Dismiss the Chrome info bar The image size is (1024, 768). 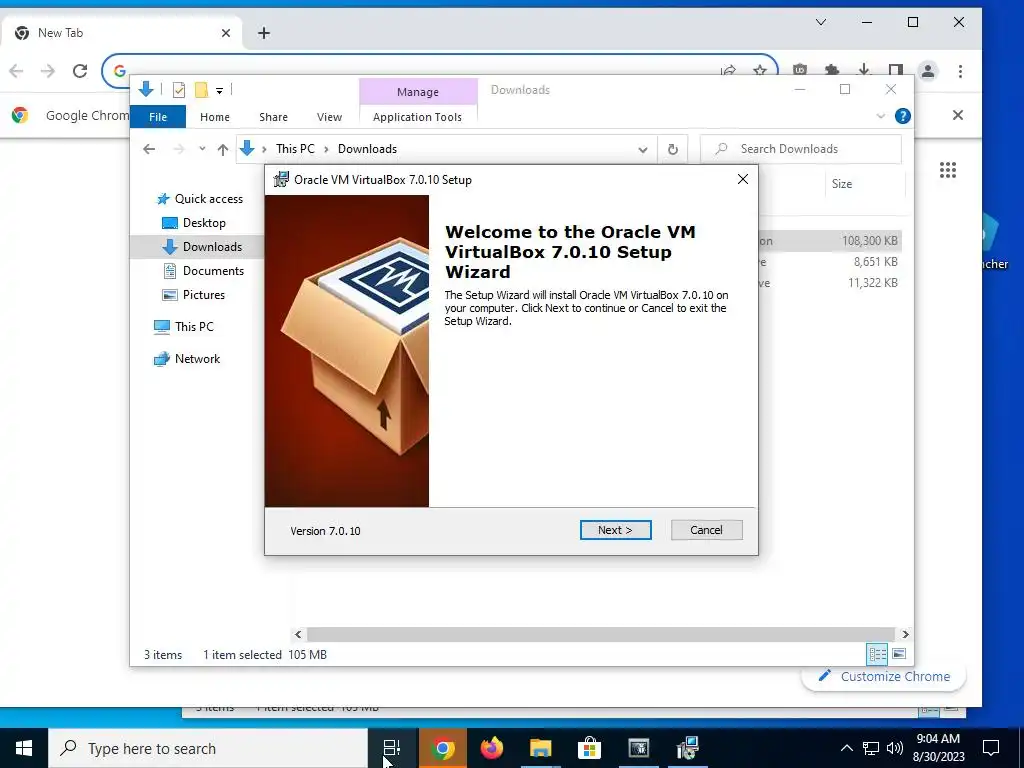[x=957, y=115]
